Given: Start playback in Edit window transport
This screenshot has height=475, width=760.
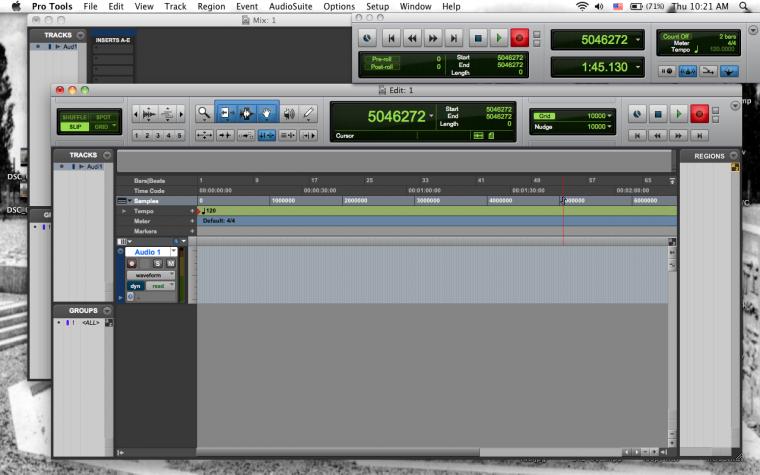Looking at the screenshot, I should (x=679, y=114).
